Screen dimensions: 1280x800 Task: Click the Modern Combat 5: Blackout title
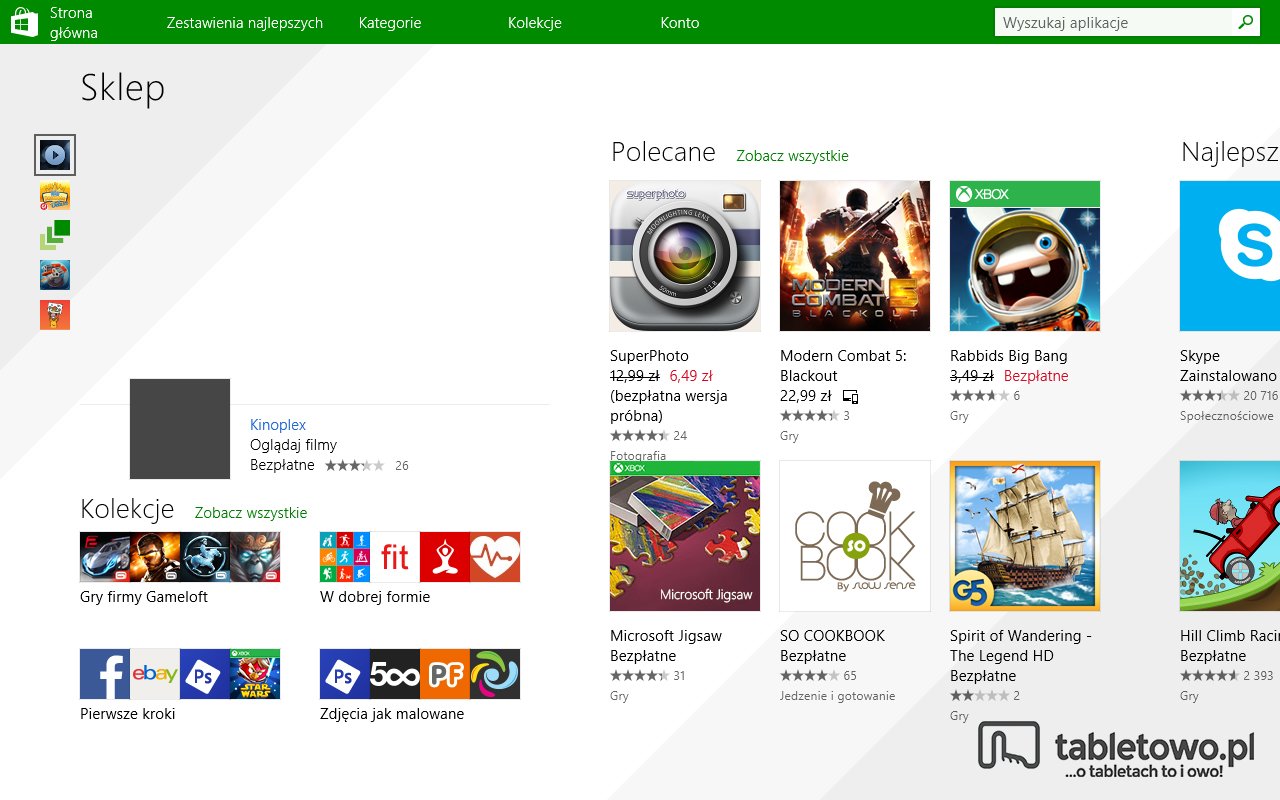click(x=843, y=366)
